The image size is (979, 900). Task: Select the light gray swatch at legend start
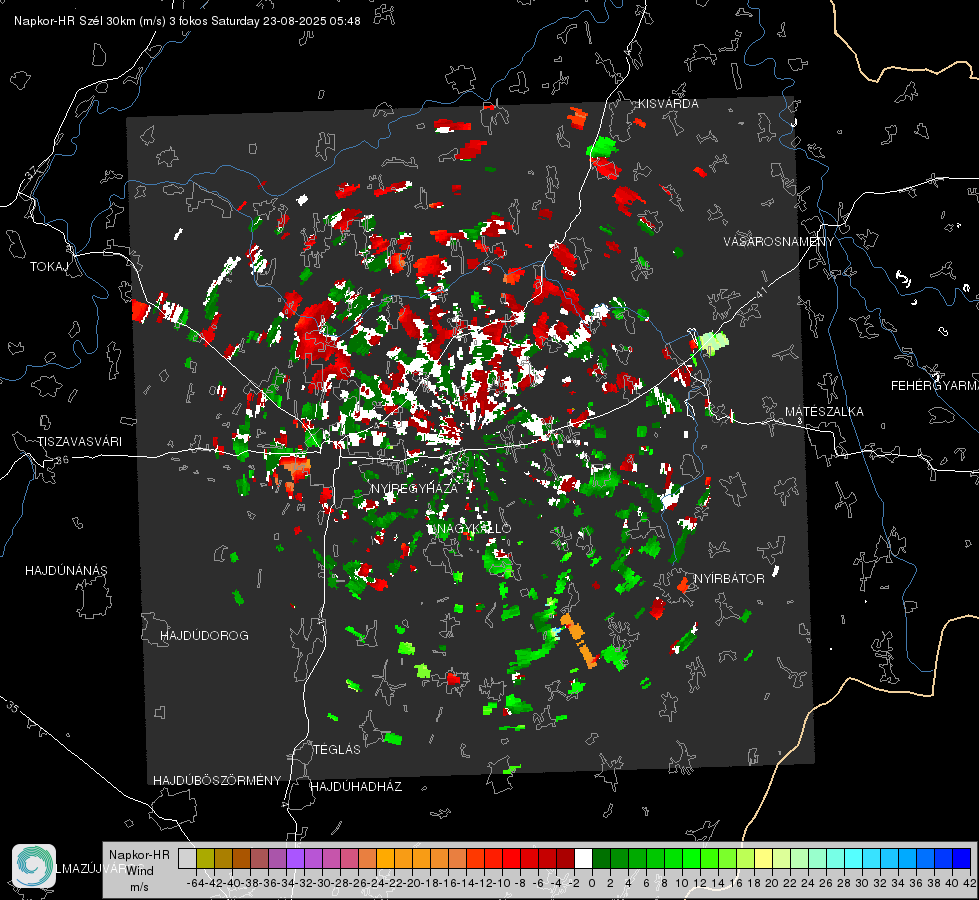pos(187,858)
